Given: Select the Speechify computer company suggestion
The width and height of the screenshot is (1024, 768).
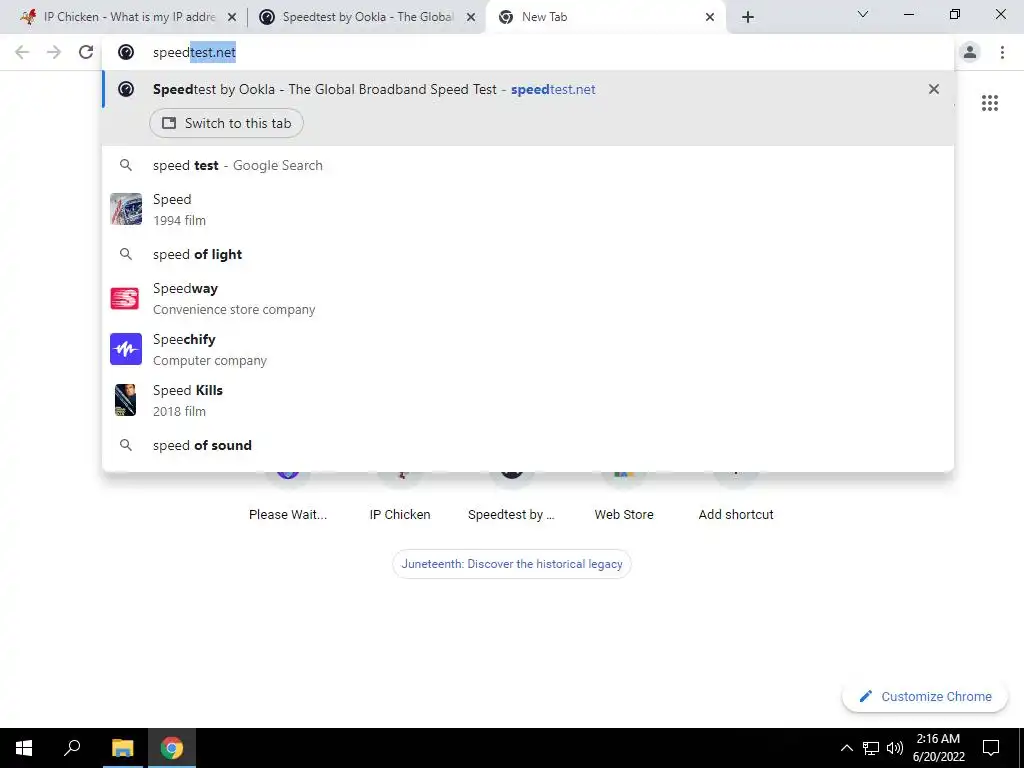Looking at the screenshot, I should (x=528, y=349).
